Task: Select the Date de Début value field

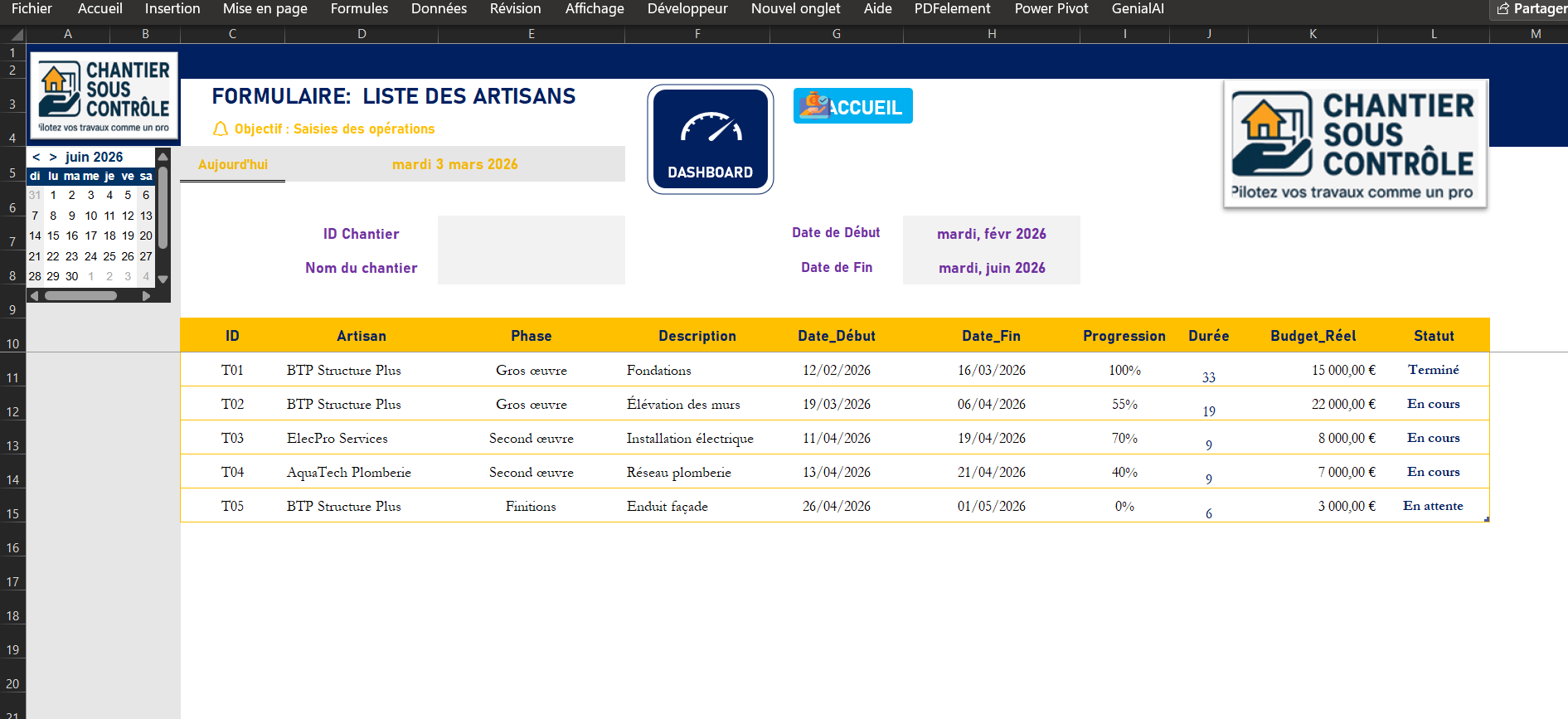Action: (x=992, y=233)
